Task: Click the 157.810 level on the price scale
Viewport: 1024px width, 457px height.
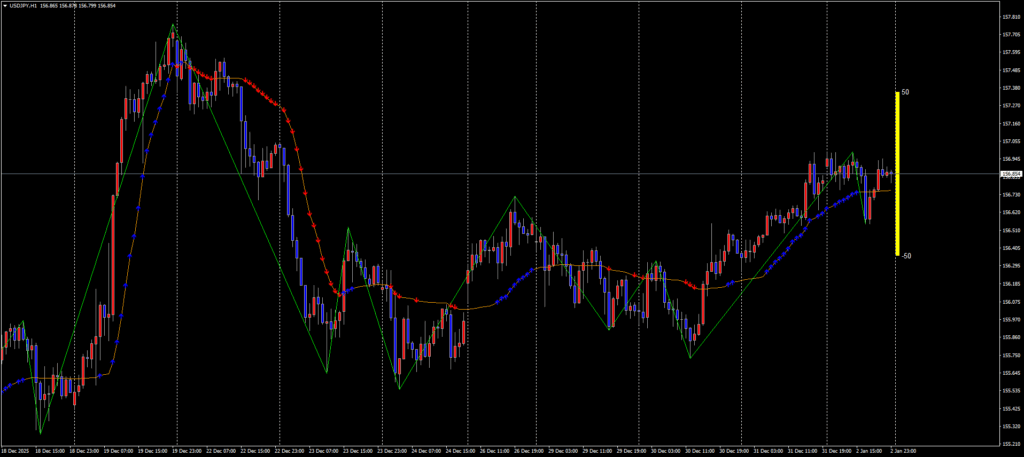Action: pyautogui.click(x=1009, y=16)
